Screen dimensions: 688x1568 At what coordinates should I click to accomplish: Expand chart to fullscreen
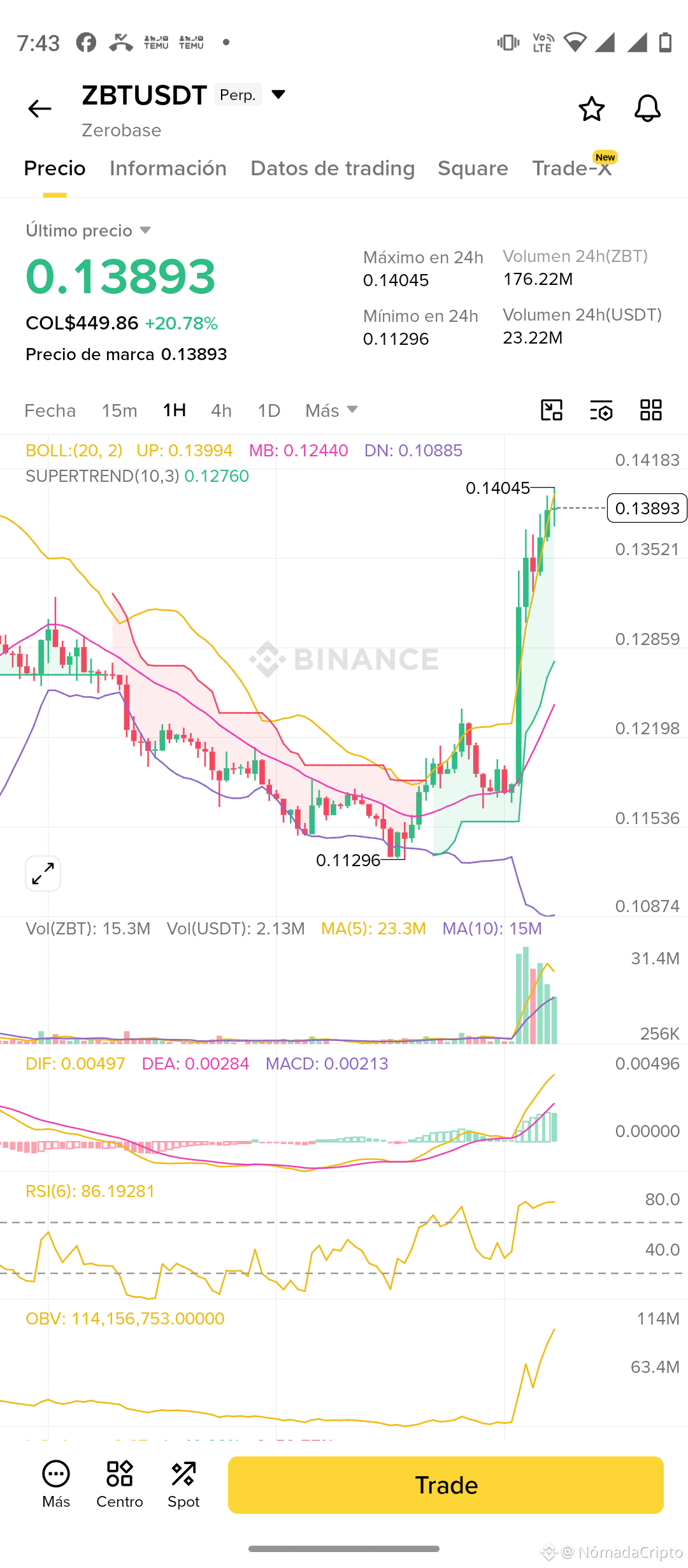tap(43, 873)
